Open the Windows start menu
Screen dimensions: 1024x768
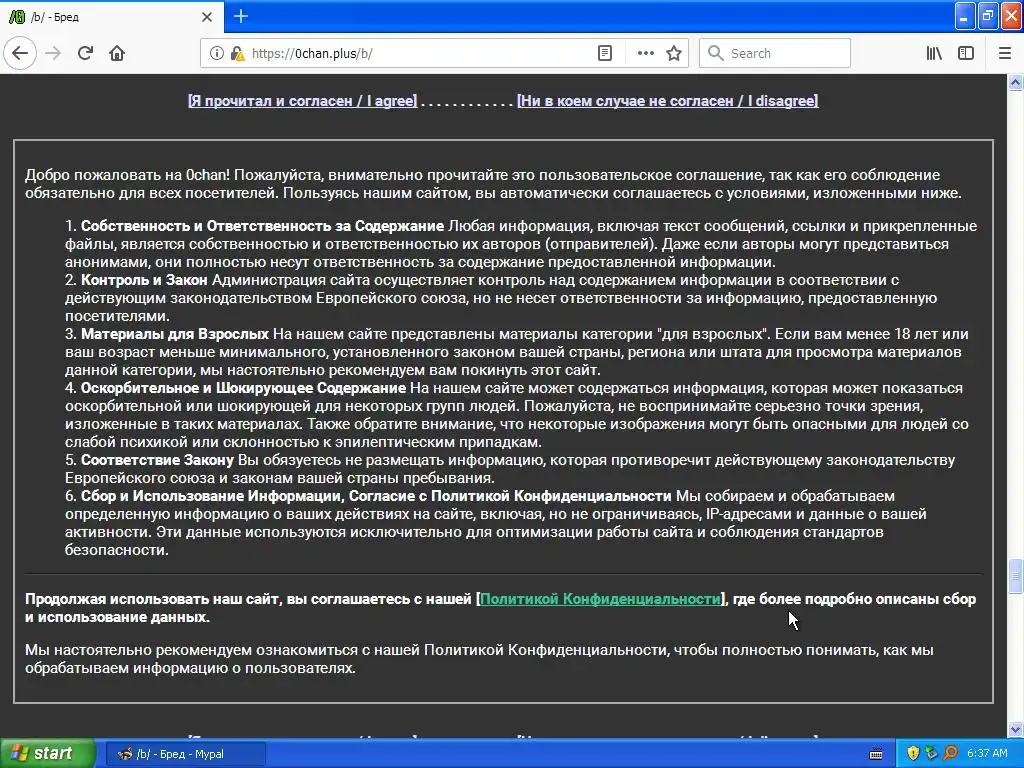[48, 754]
